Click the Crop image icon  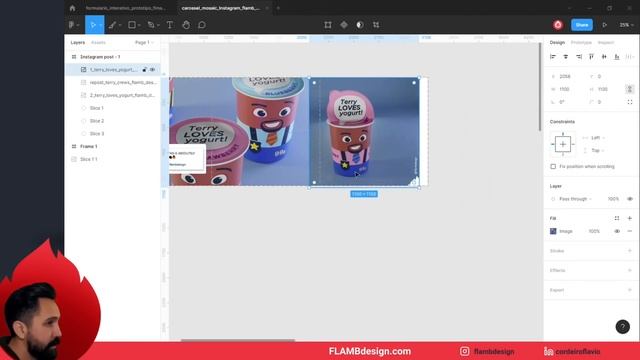point(376,25)
